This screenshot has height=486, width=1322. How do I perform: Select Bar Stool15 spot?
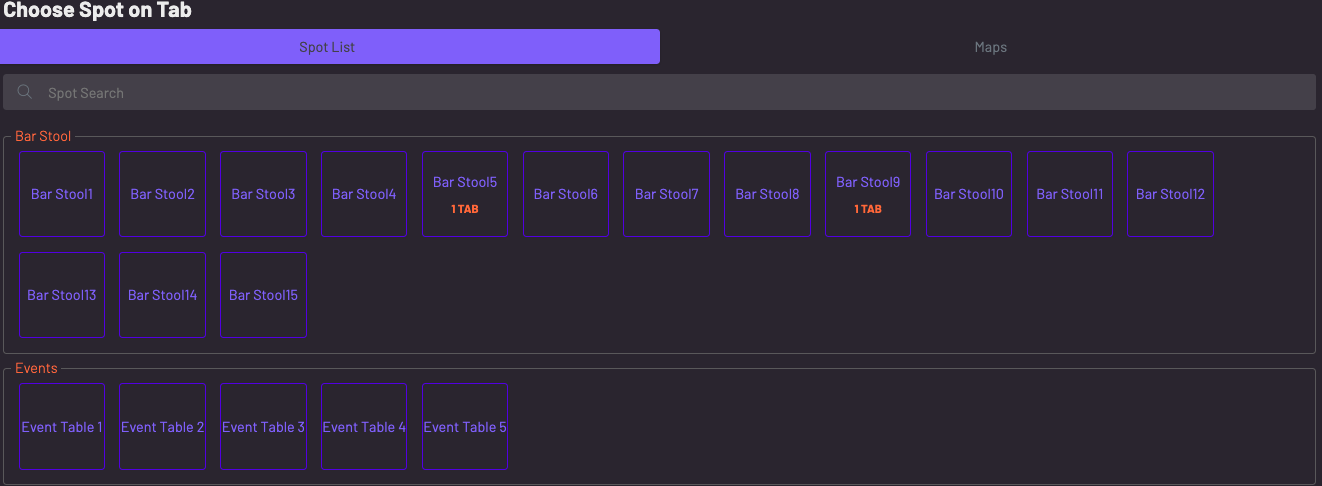coord(263,295)
